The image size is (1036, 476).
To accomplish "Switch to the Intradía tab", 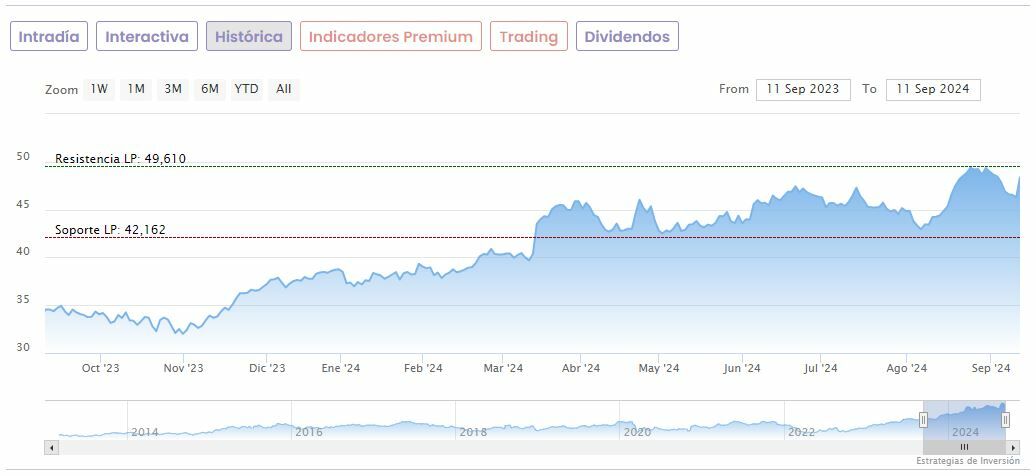I will pyautogui.click(x=49, y=37).
